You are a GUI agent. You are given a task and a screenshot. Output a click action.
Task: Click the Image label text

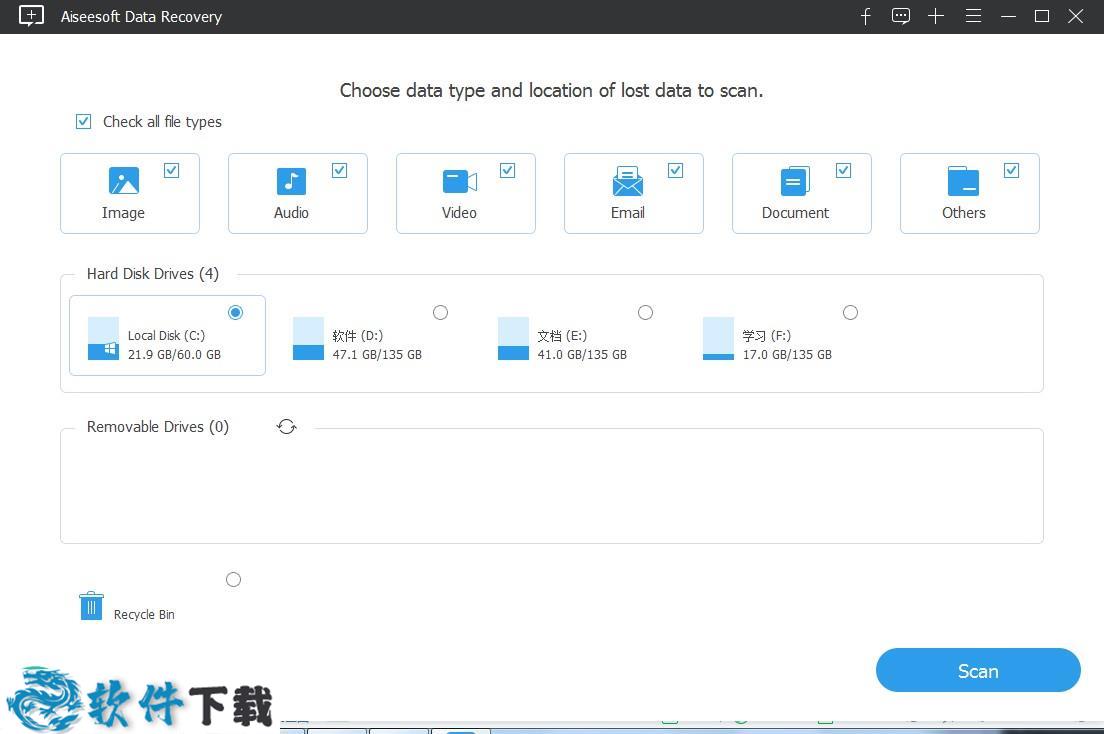point(123,213)
